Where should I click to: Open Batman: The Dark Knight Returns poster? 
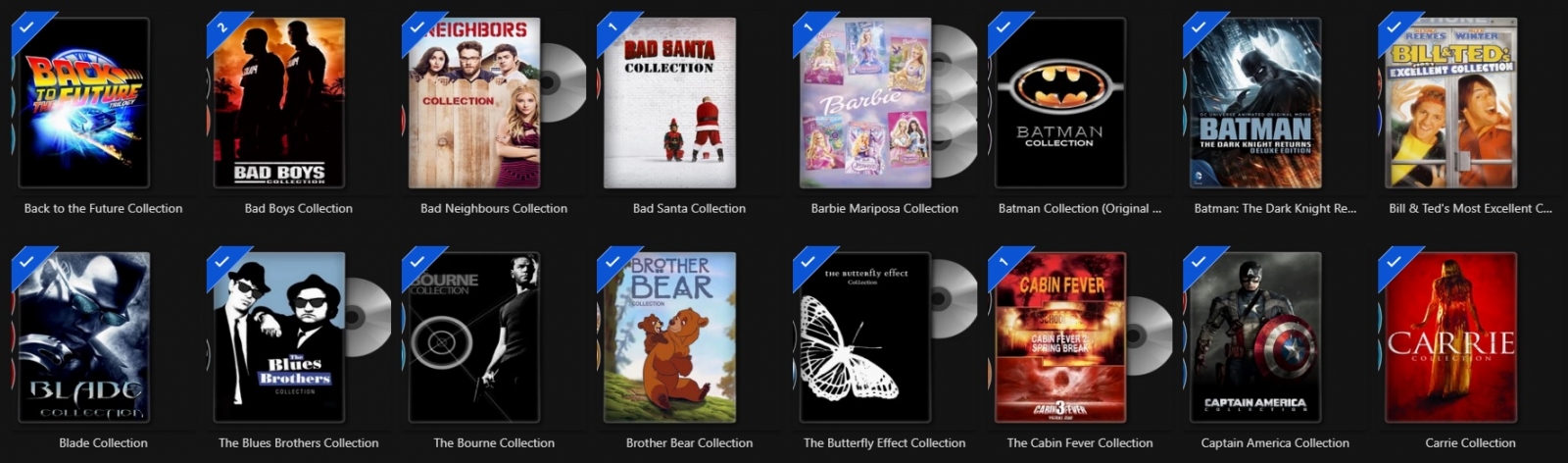[1255, 102]
